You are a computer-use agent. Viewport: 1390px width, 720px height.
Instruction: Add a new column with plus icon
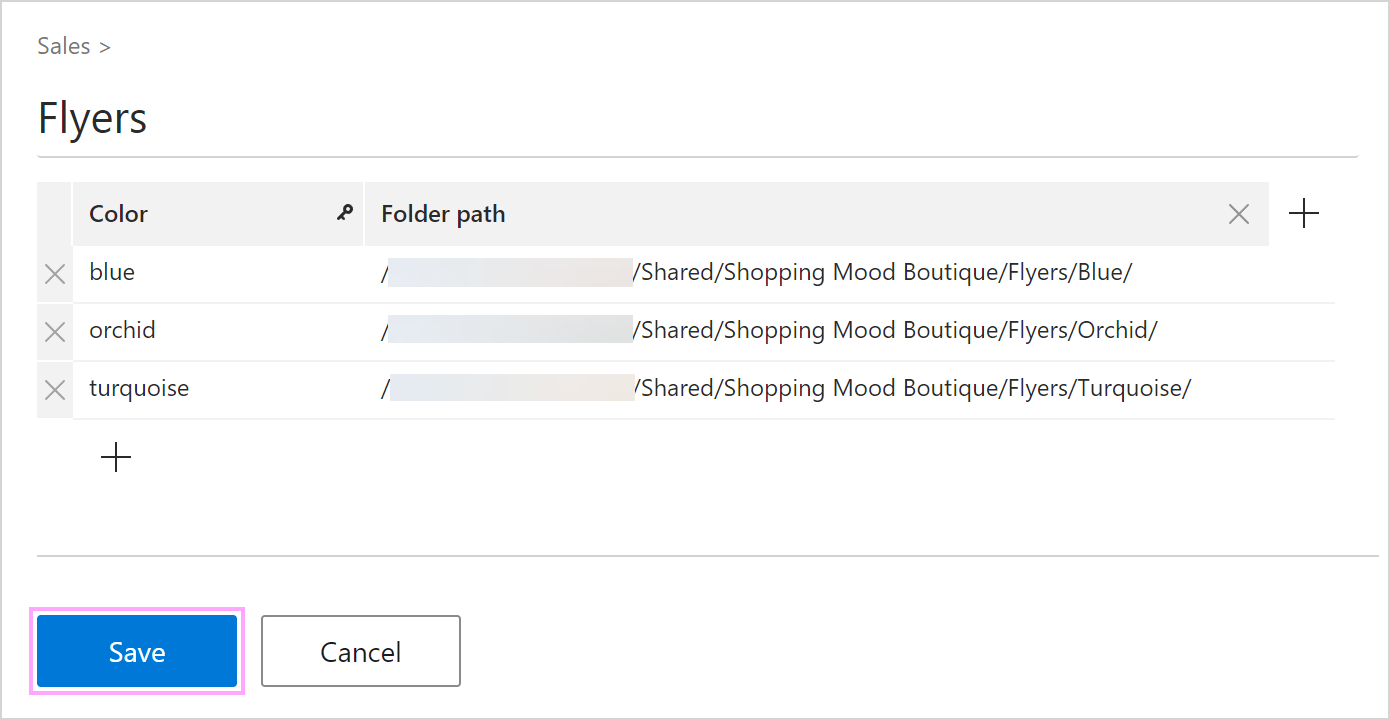pyautogui.click(x=1303, y=213)
